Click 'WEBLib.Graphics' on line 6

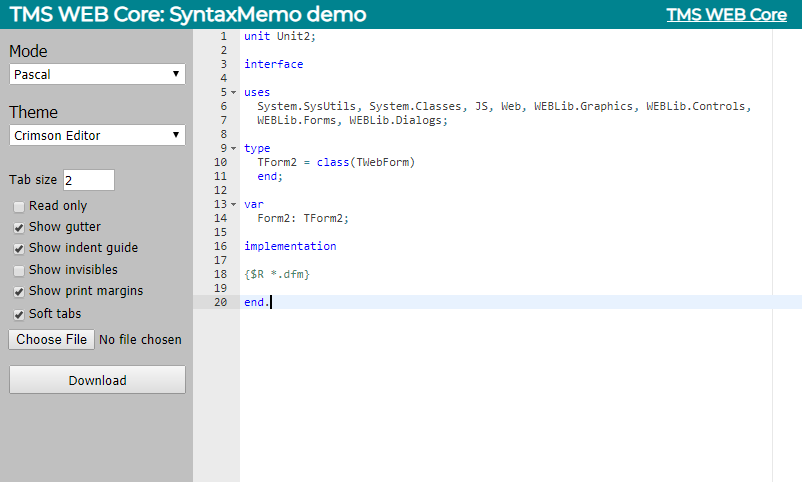point(584,106)
